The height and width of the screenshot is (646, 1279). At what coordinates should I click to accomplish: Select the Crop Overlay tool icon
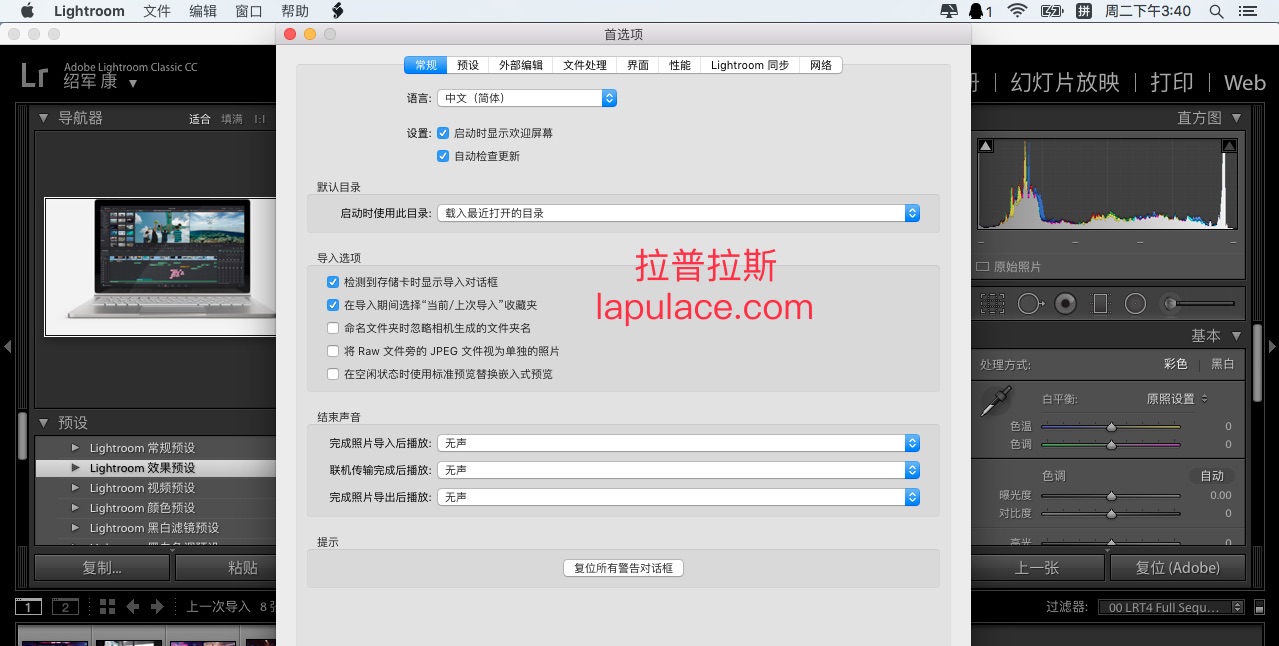tap(992, 303)
